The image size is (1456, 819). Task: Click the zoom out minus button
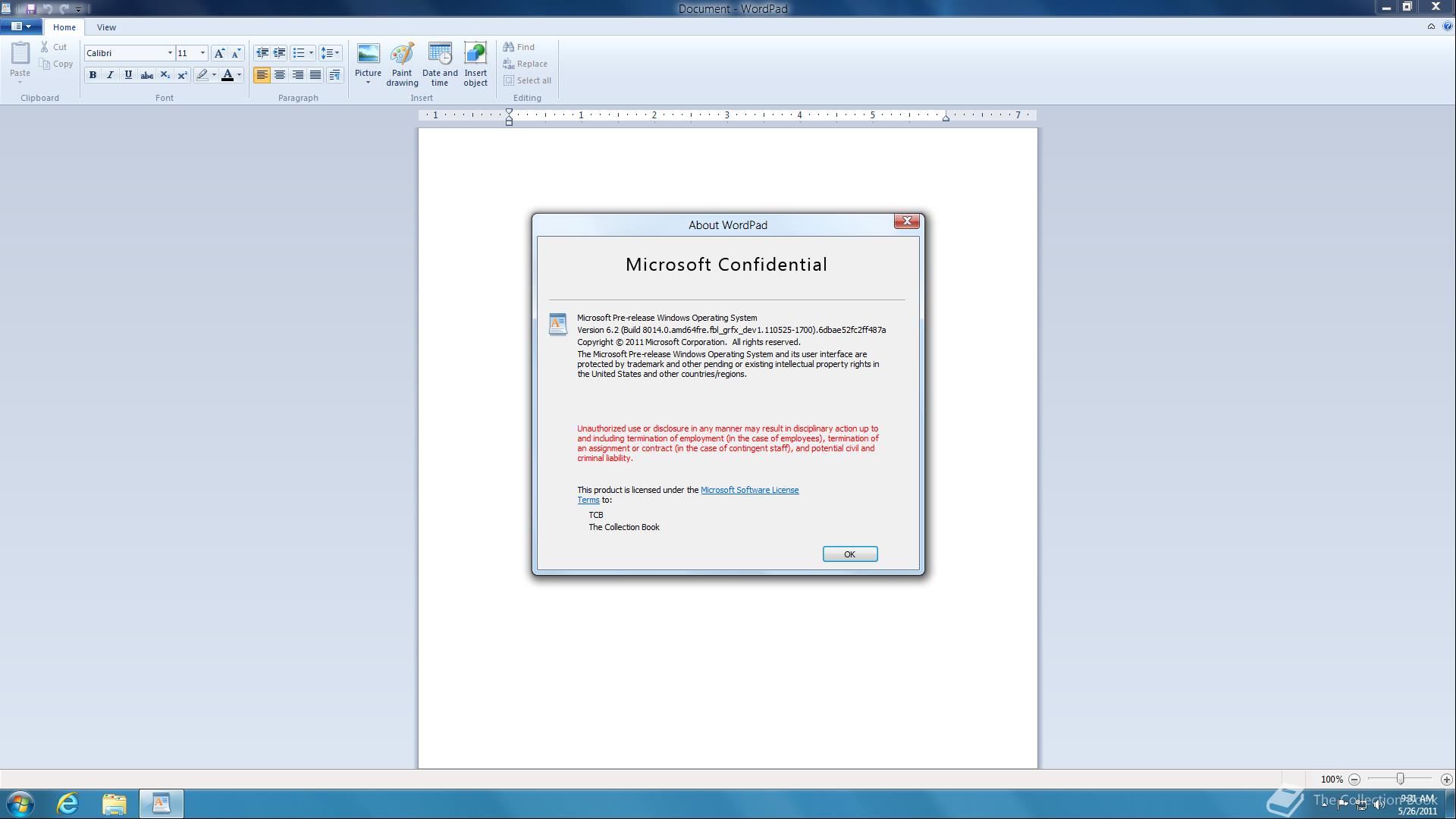point(1354,780)
